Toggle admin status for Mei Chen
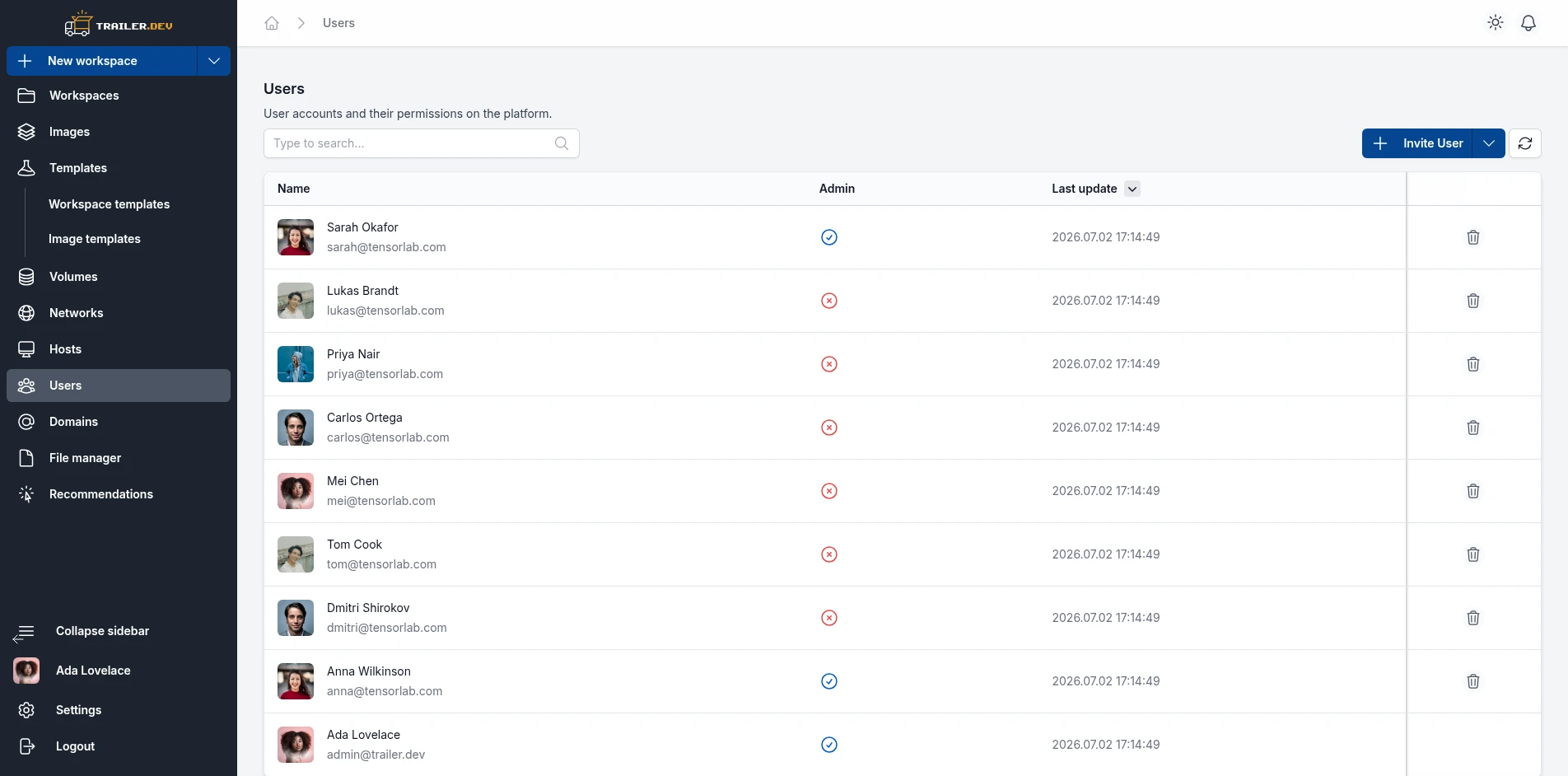This screenshot has width=1568, height=776. click(x=829, y=491)
